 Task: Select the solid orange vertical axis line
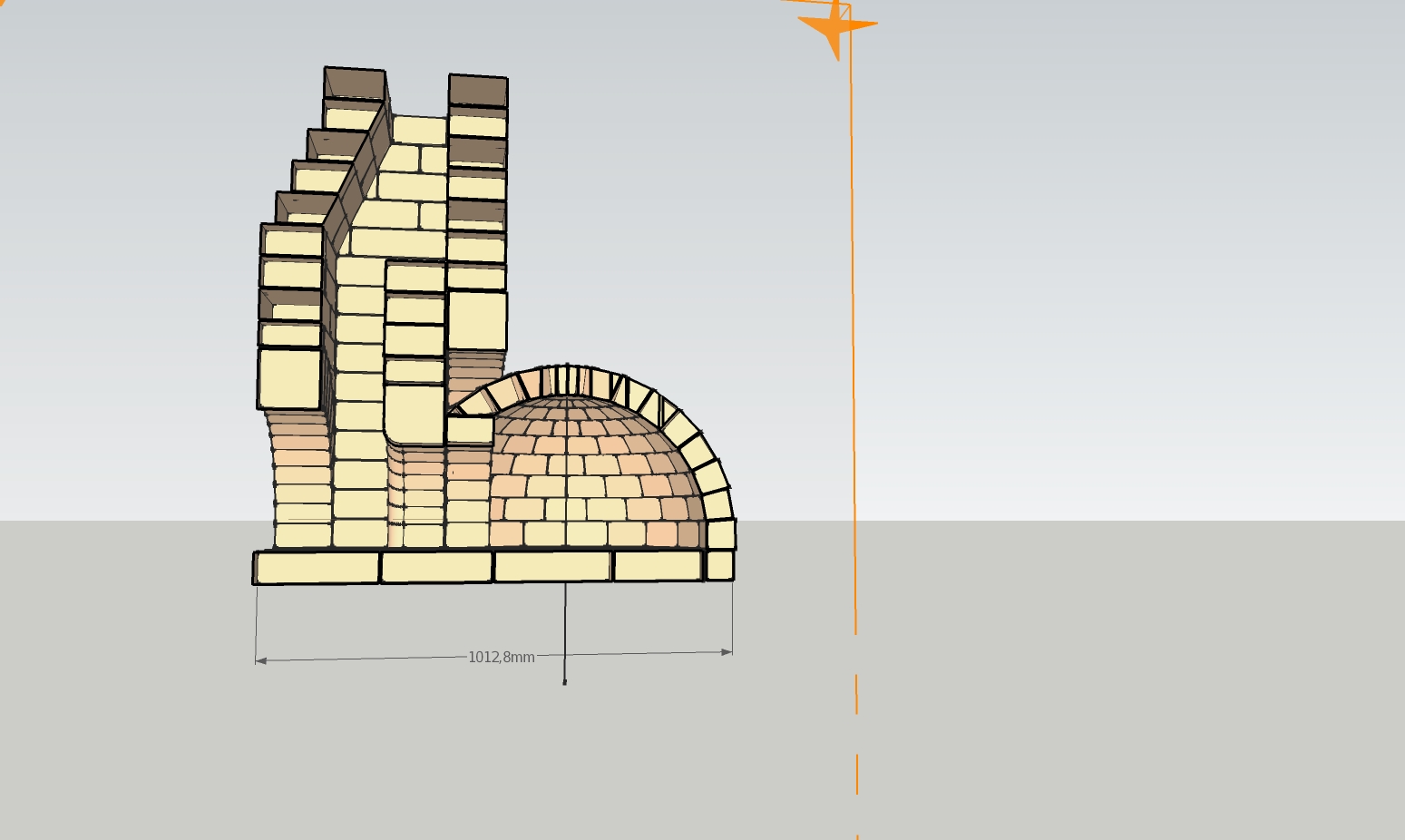[852, 317]
